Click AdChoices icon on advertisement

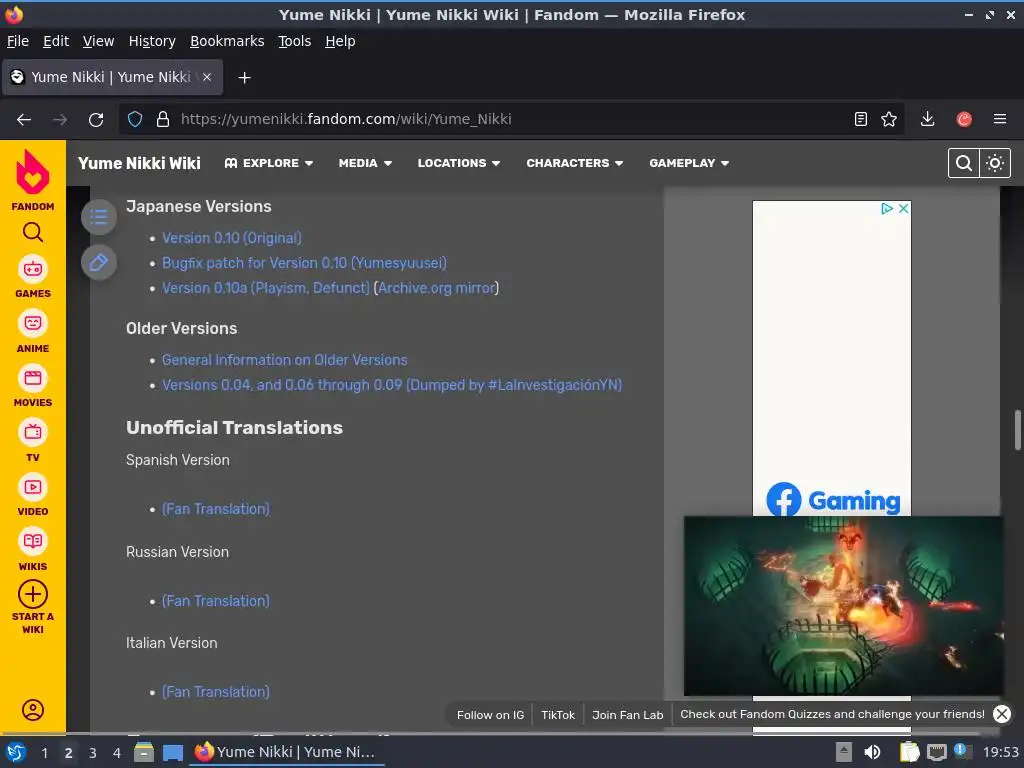[x=887, y=208]
